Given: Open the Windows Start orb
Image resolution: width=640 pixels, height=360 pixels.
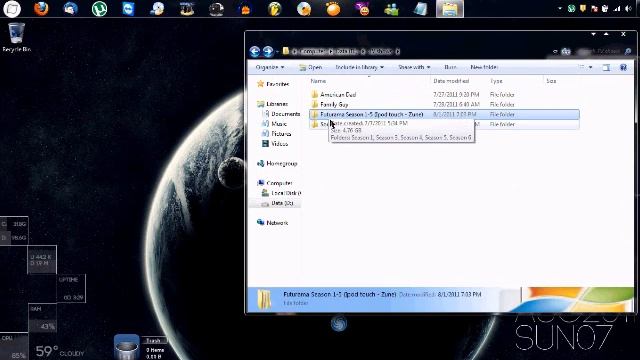Looking at the screenshot, I should pyautogui.click(x=12, y=9).
